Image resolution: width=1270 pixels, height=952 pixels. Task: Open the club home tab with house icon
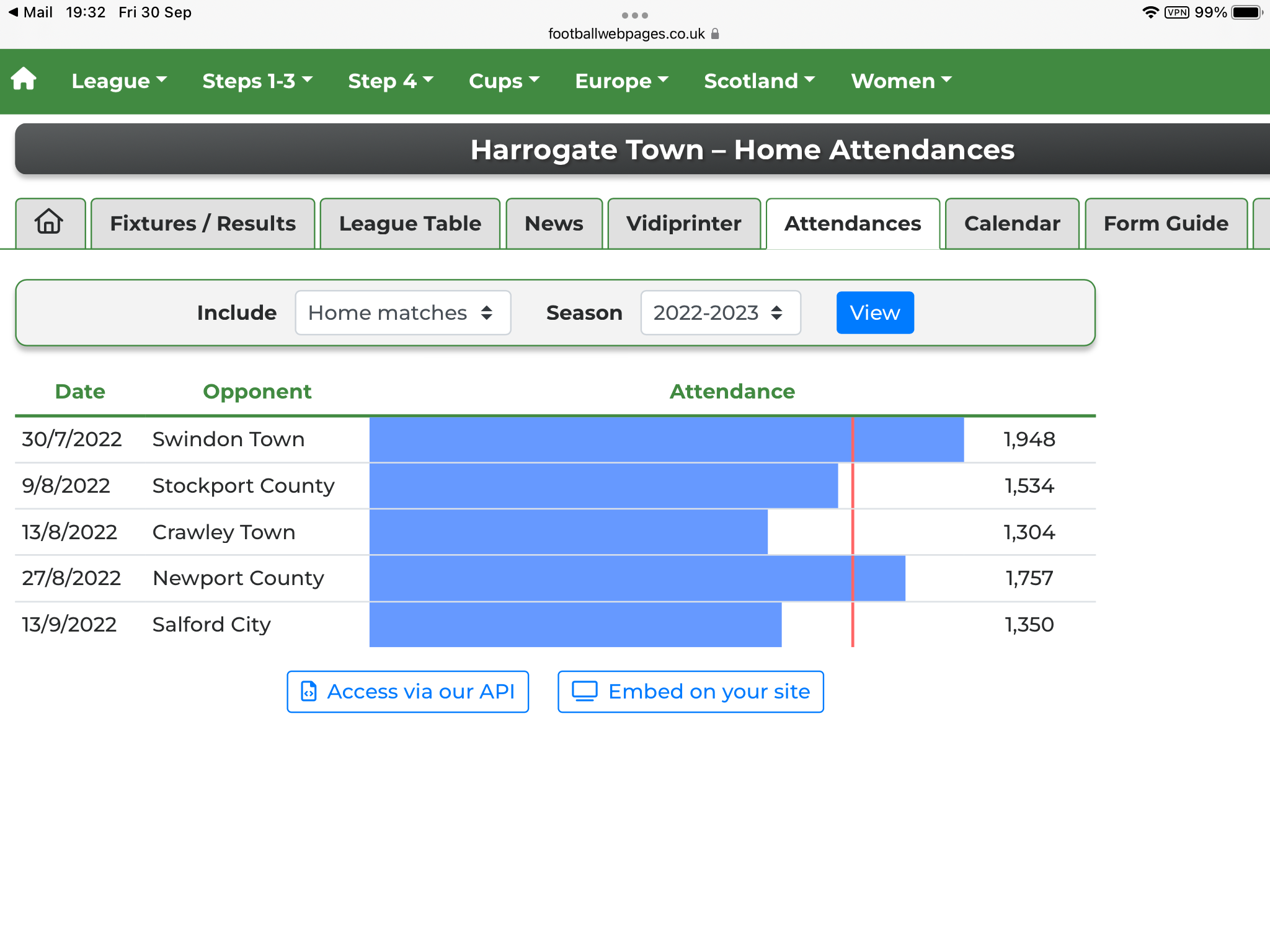[x=50, y=223]
